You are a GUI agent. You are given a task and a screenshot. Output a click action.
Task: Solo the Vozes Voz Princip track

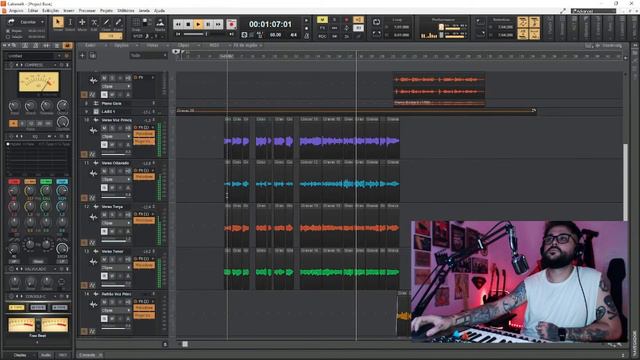[112, 128]
